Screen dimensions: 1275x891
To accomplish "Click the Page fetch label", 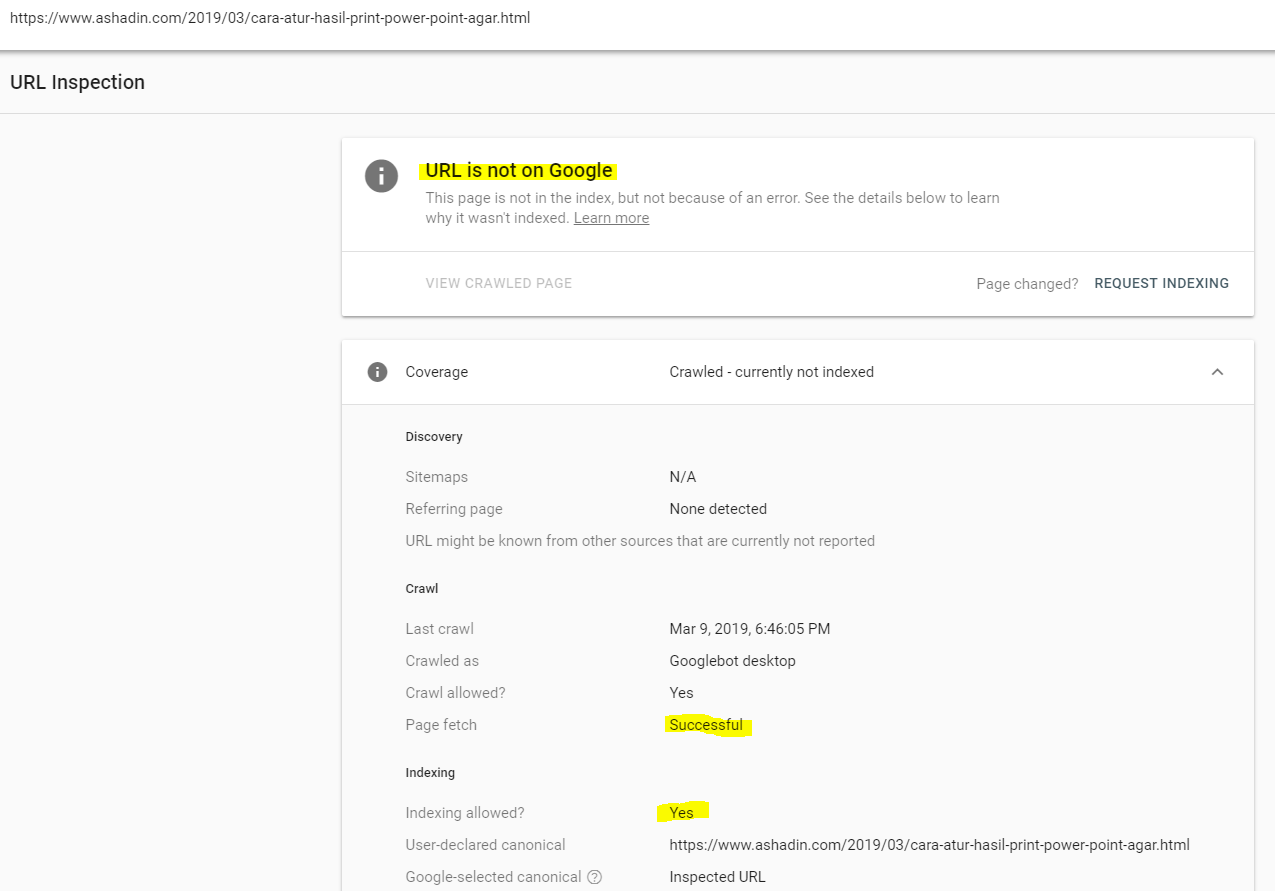I will point(441,725).
